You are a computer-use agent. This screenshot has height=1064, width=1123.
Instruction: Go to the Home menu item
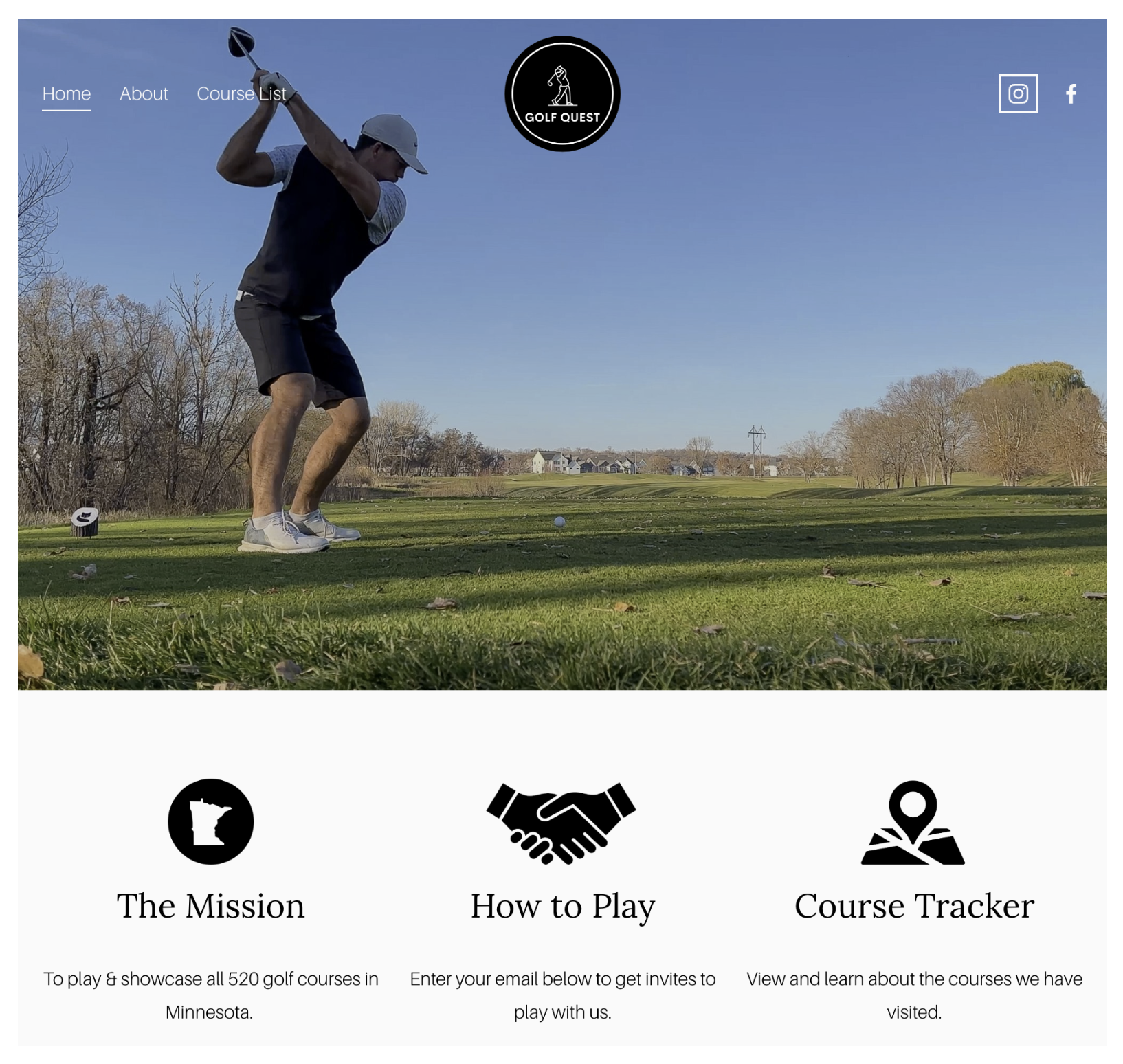[x=67, y=93]
